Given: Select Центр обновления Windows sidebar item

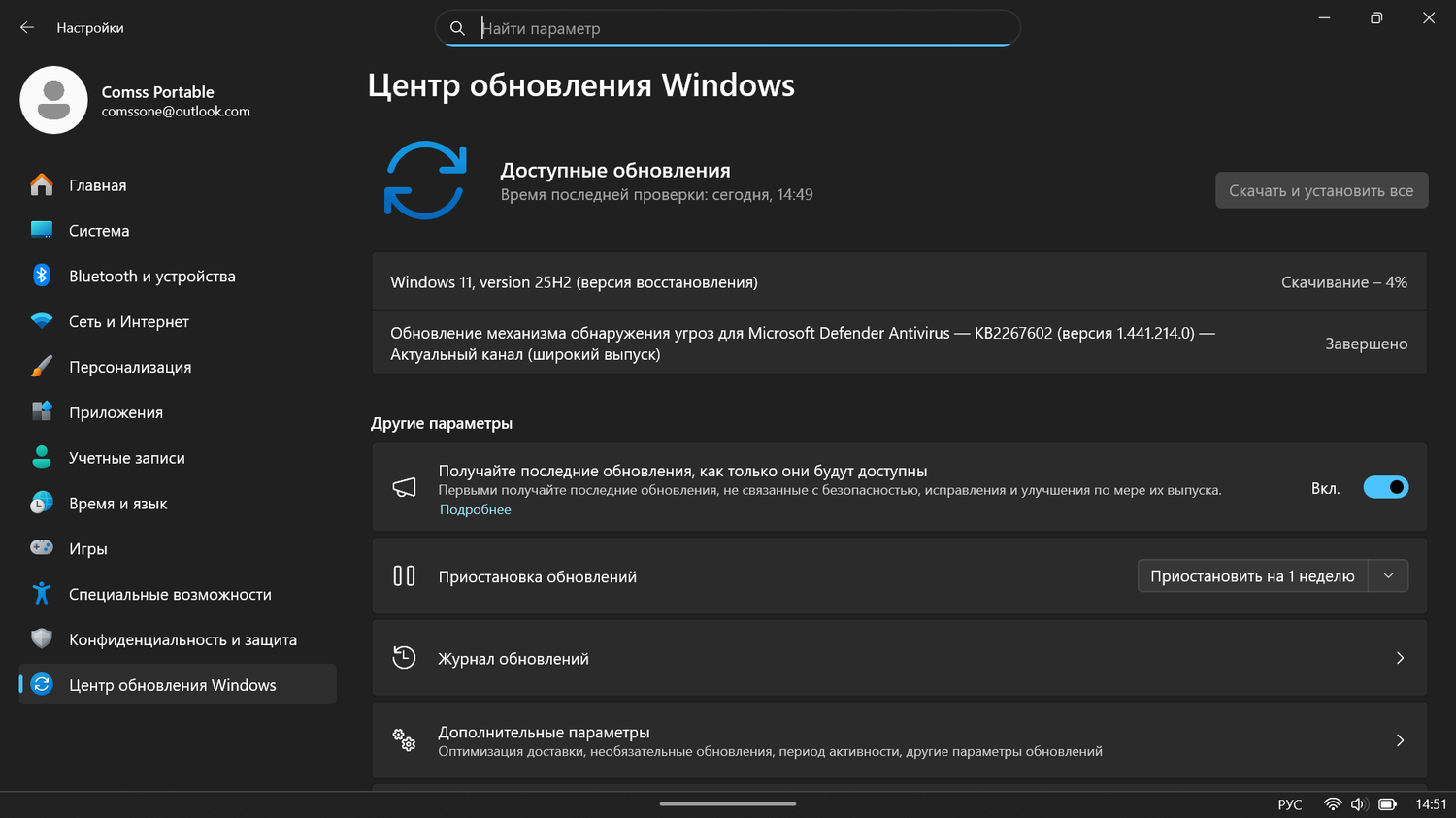Looking at the screenshot, I should point(178,684).
